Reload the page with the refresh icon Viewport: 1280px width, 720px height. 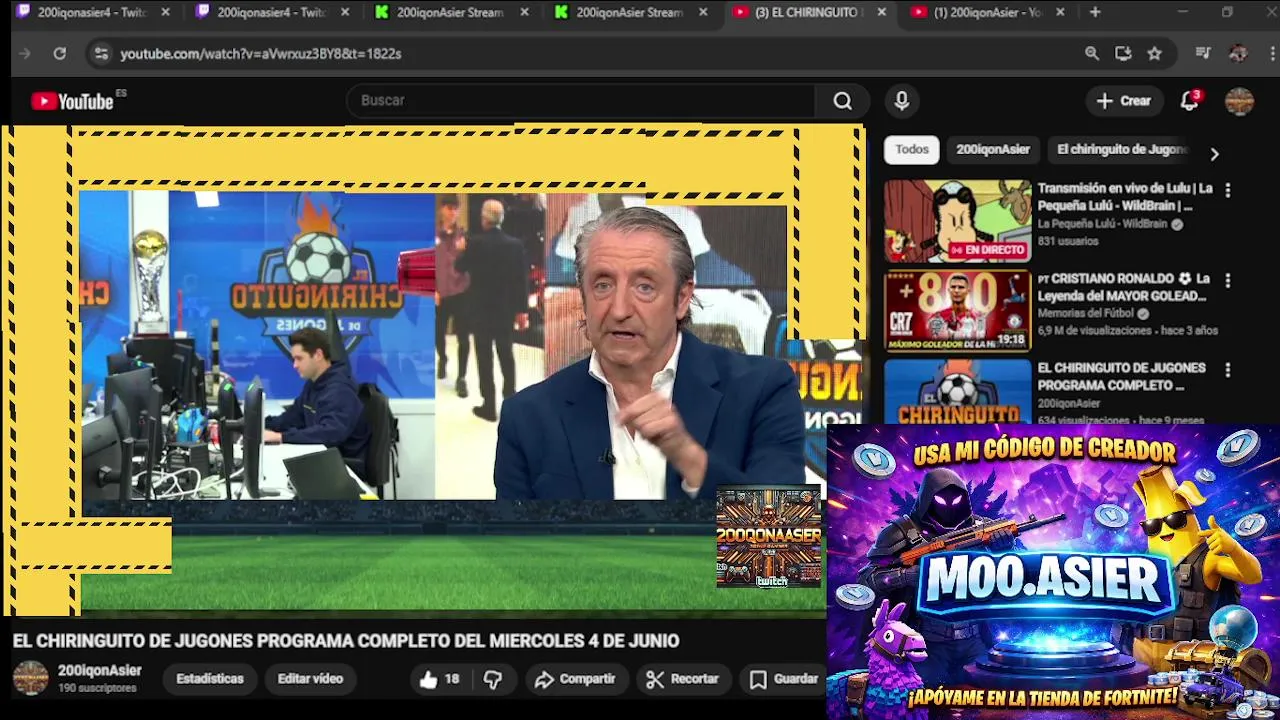coord(60,53)
